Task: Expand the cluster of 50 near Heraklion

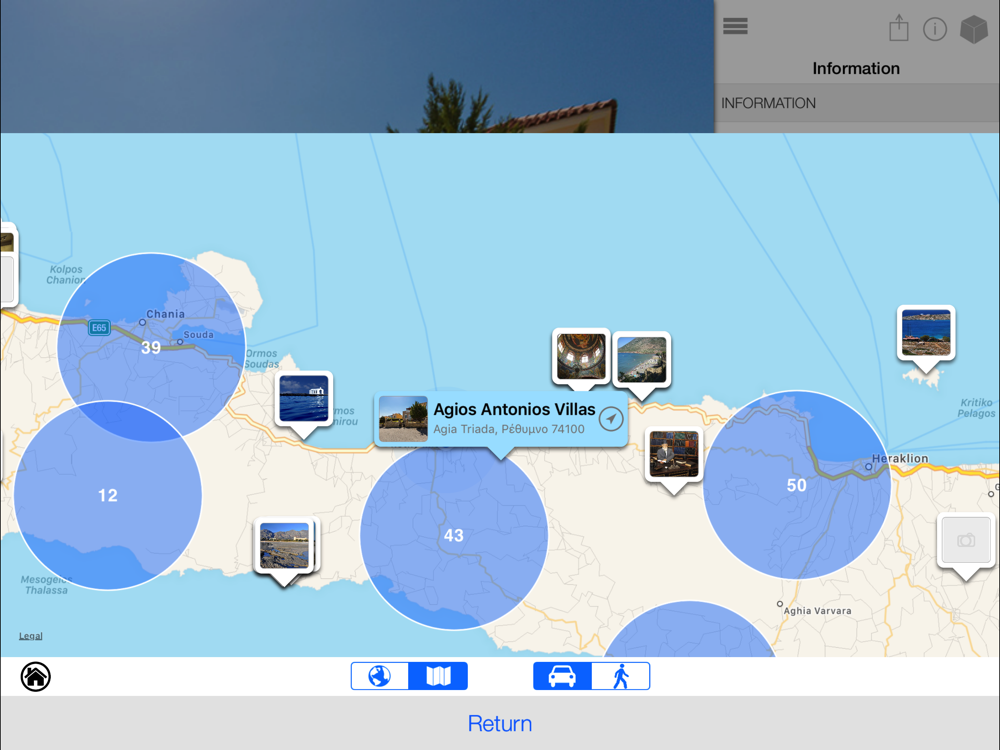Action: [796, 485]
